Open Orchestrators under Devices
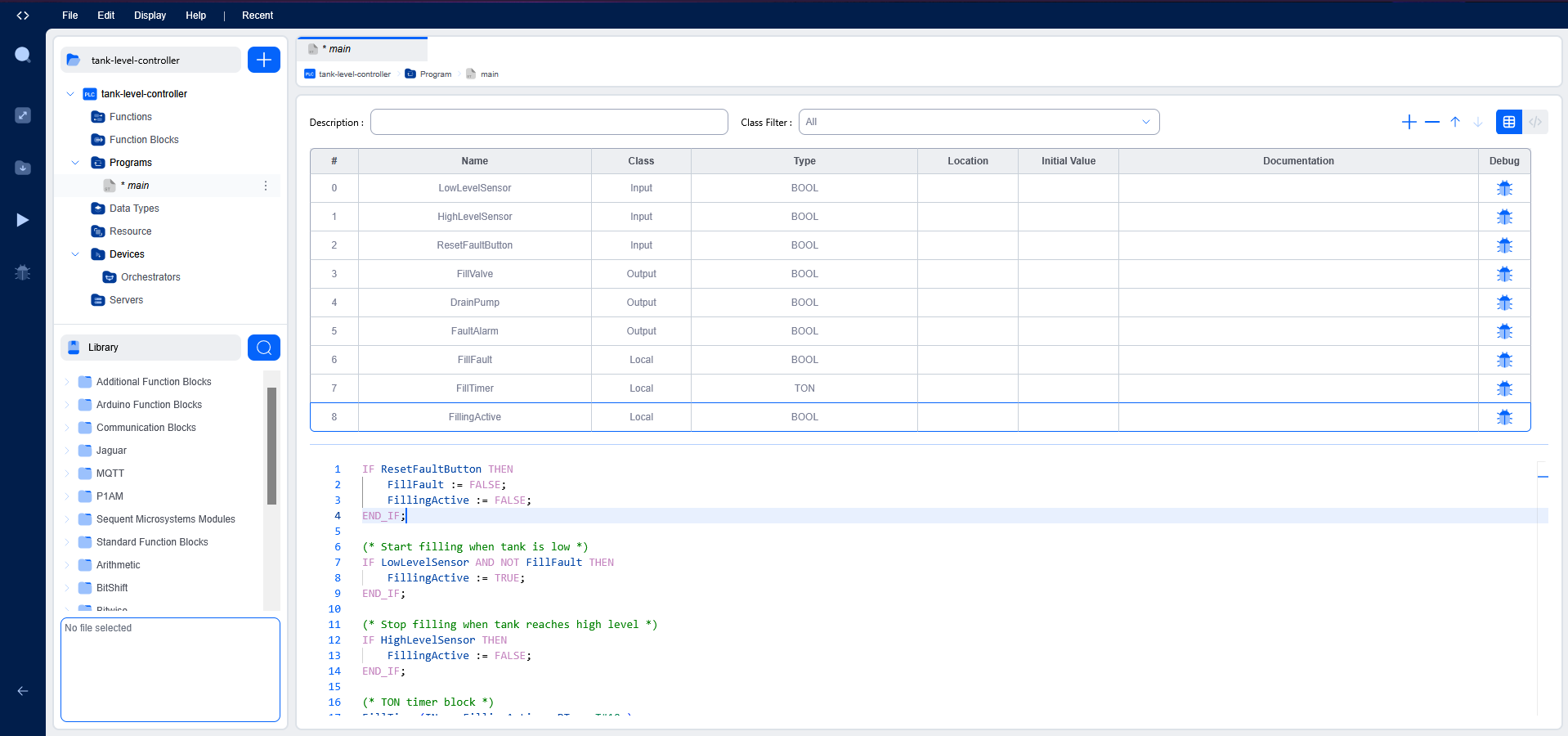This screenshot has height=736, width=1568. [x=150, y=277]
